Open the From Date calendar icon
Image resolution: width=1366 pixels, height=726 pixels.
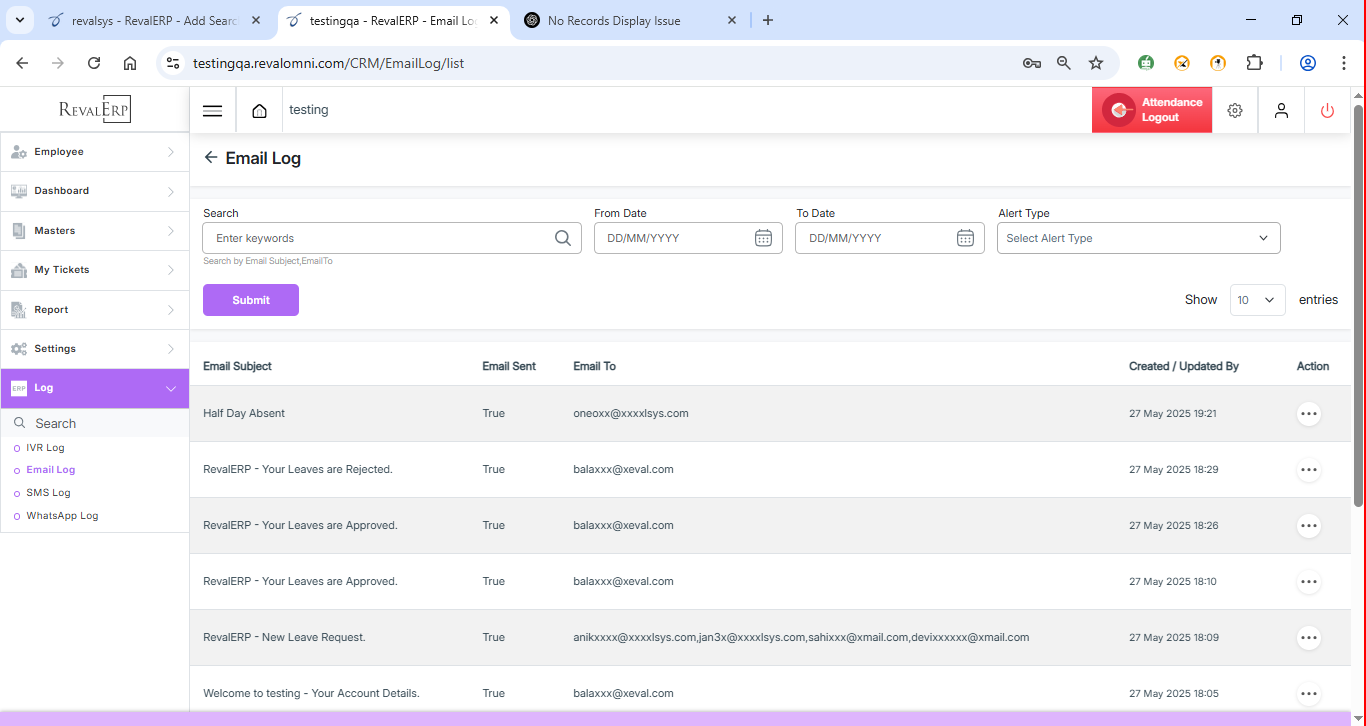point(763,238)
